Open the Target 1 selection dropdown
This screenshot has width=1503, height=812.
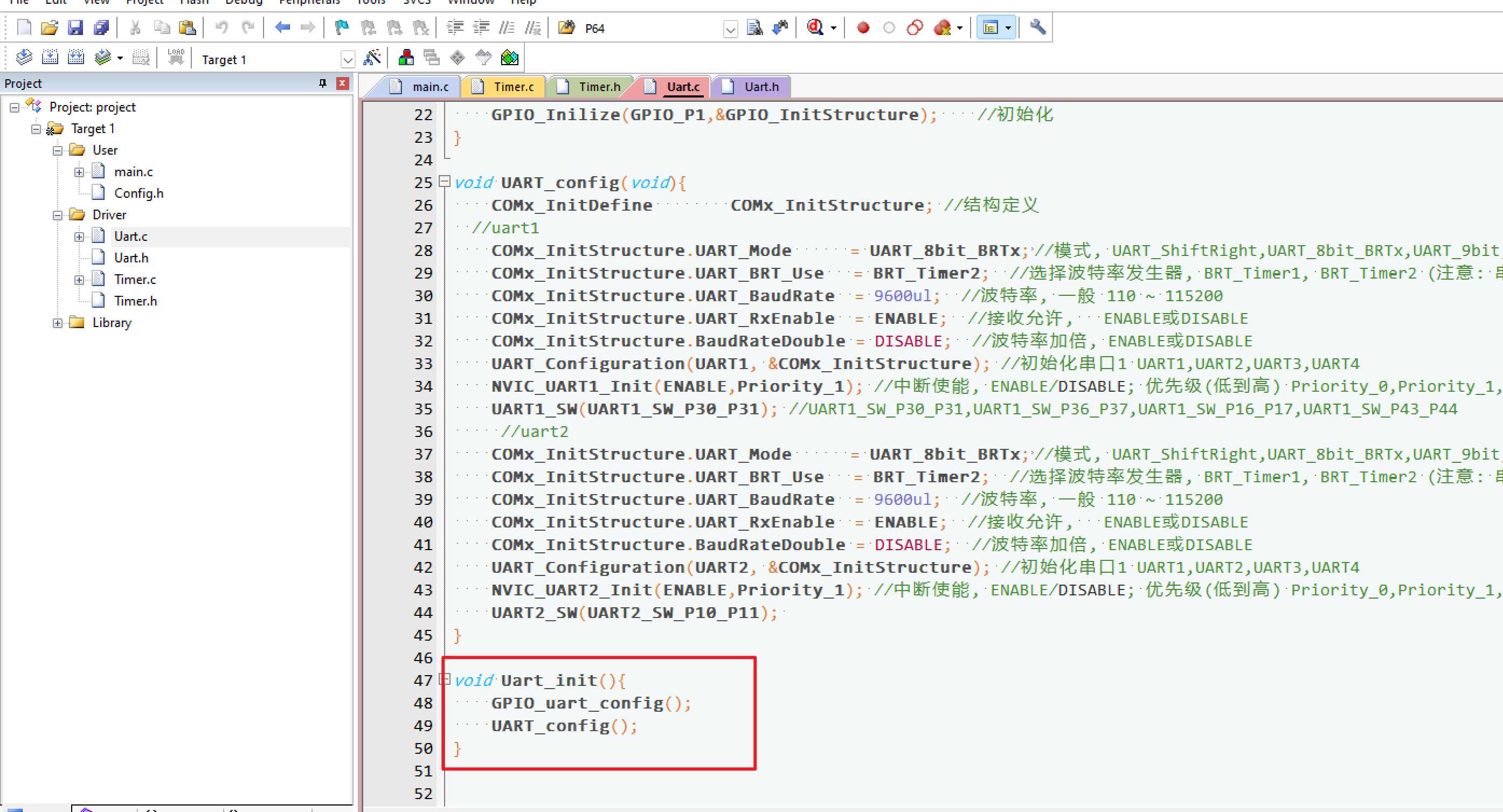coord(348,59)
